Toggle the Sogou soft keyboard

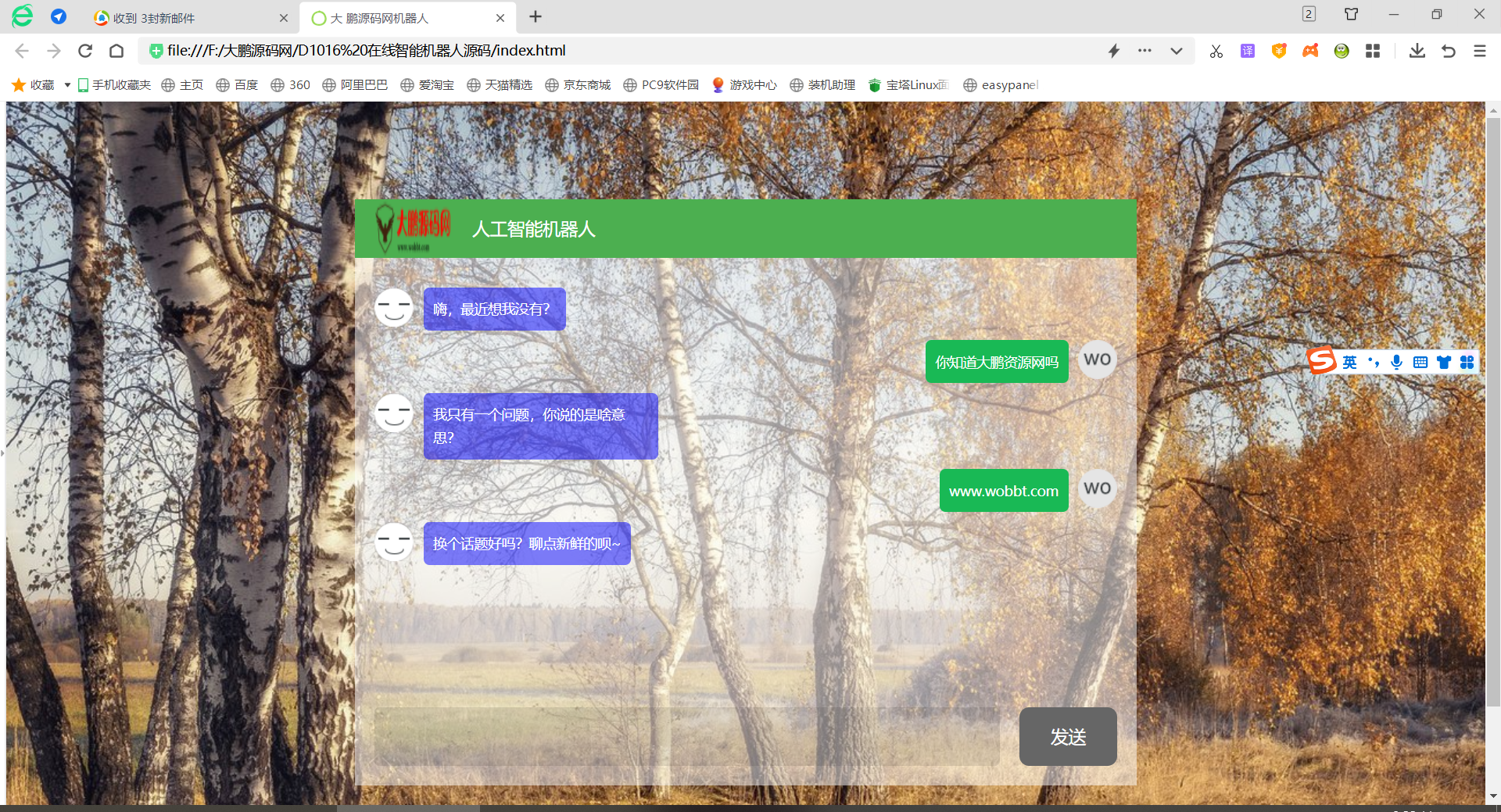[x=1420, y=362]
